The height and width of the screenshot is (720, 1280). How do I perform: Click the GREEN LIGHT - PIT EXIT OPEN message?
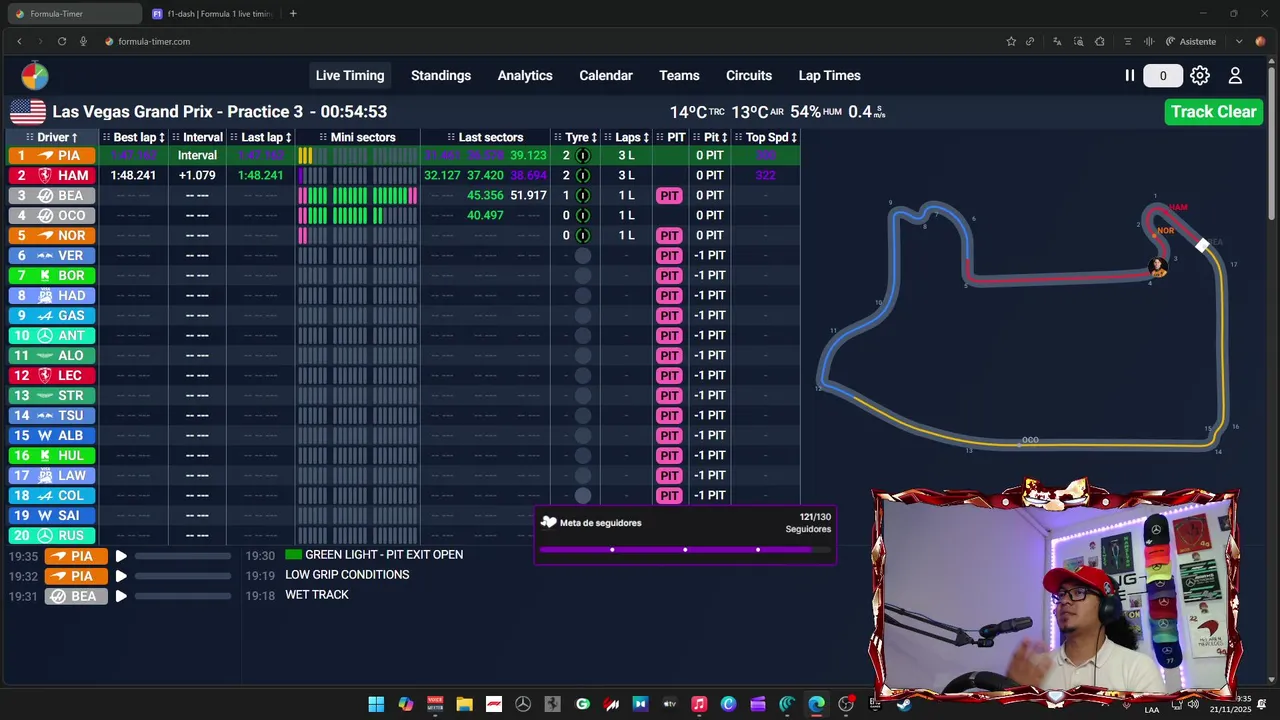point(384,555)
